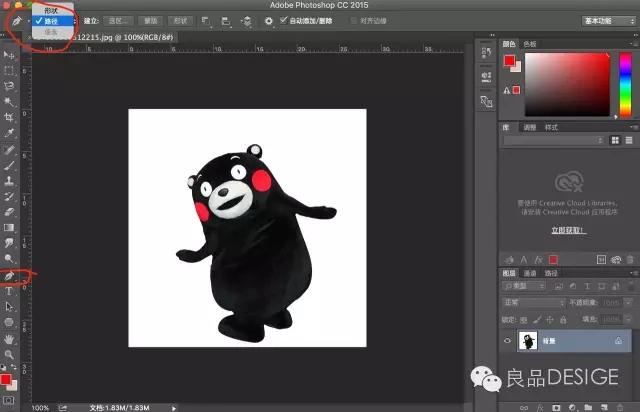Select the Crop tool

click(x=9, y=116)
